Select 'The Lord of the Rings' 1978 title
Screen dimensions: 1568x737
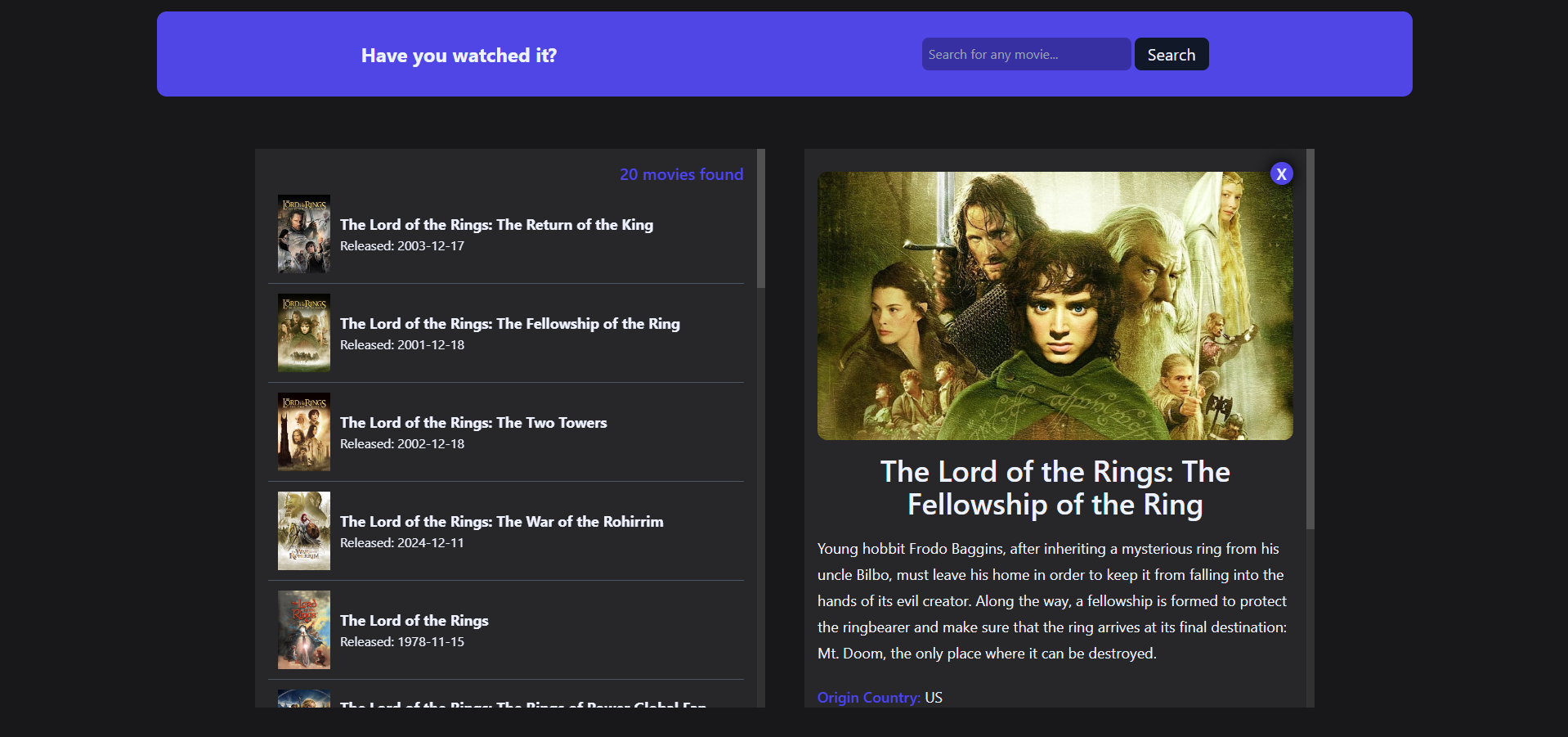tap(414, 620)
